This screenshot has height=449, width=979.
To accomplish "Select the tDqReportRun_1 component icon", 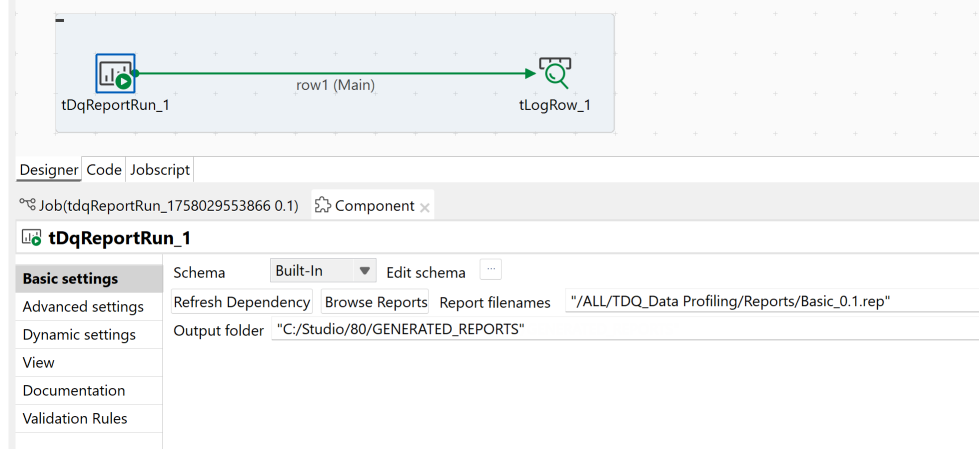I will tap(115, 73).
